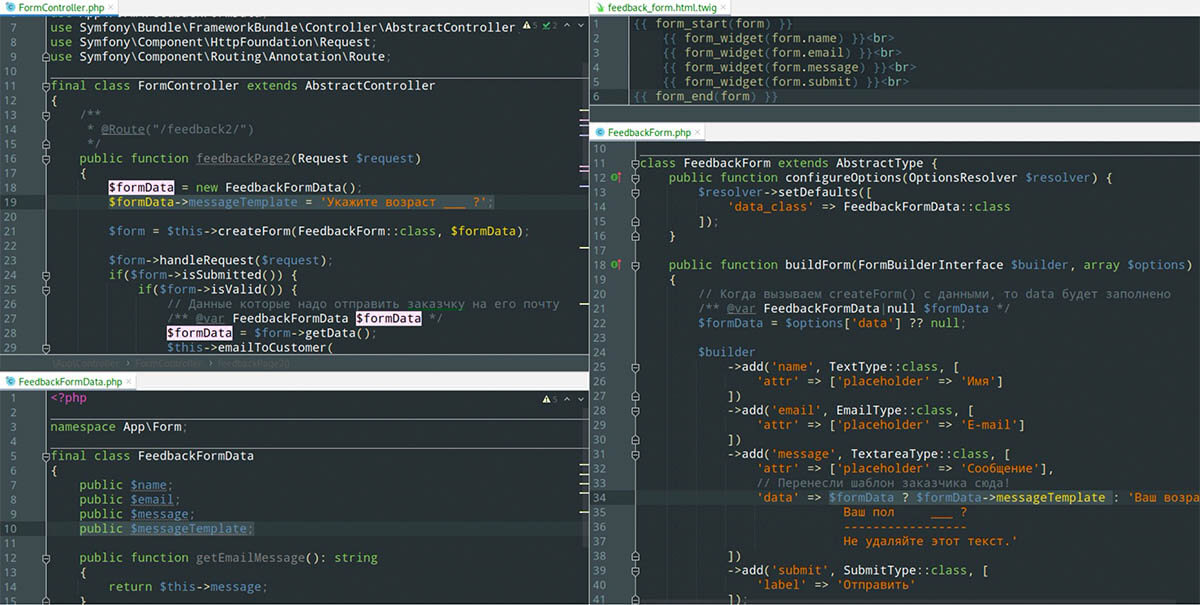
Task: Go to previous highlighted problem in FeedbackFormData.php
Action: [566, 399]
